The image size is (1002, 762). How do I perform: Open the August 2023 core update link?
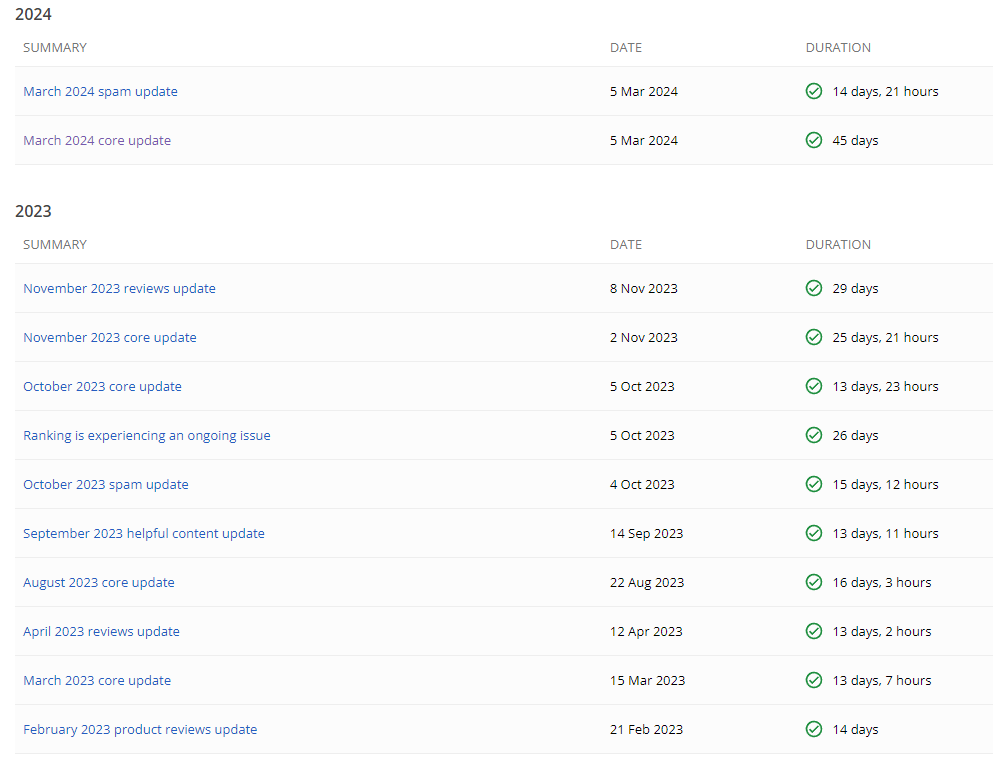pos(99,583)
